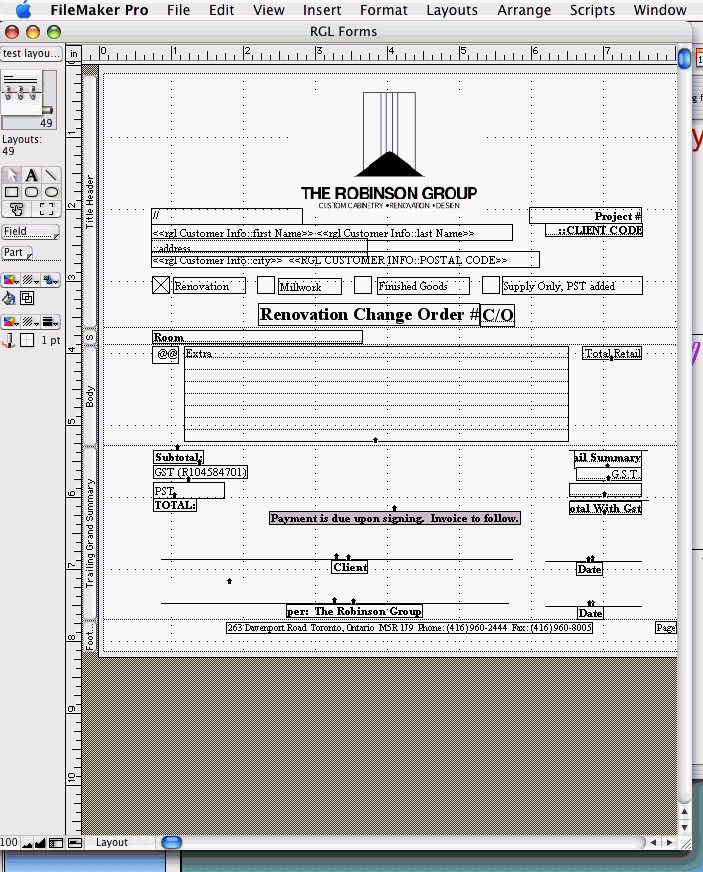The image size is (703, 872).
Task: Click the Trailing Grand Summary part label
Action: (90, 533)
